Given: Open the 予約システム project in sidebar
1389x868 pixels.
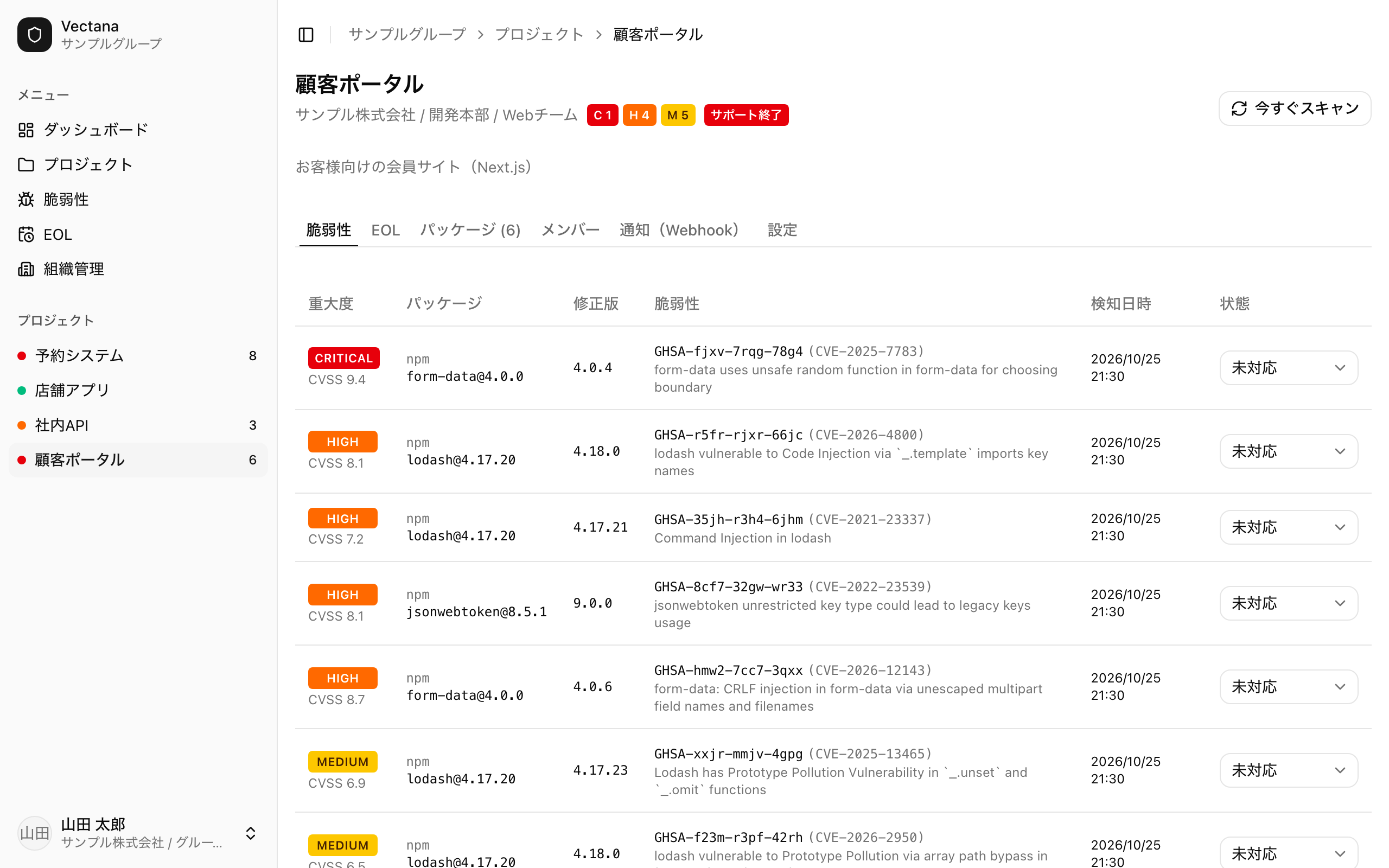Looking at the screenshot, I should click(138, 356).
